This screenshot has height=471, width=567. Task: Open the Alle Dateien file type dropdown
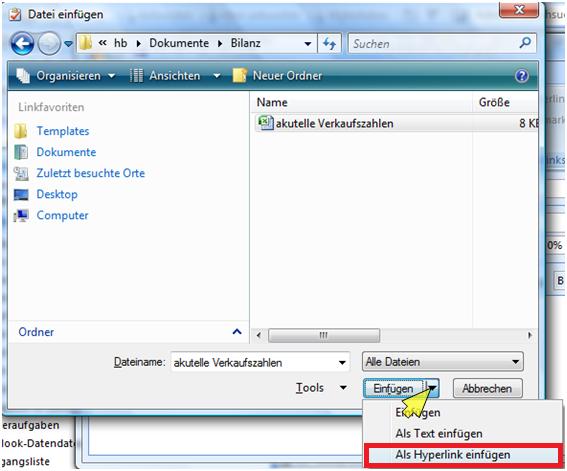(443, 361)
